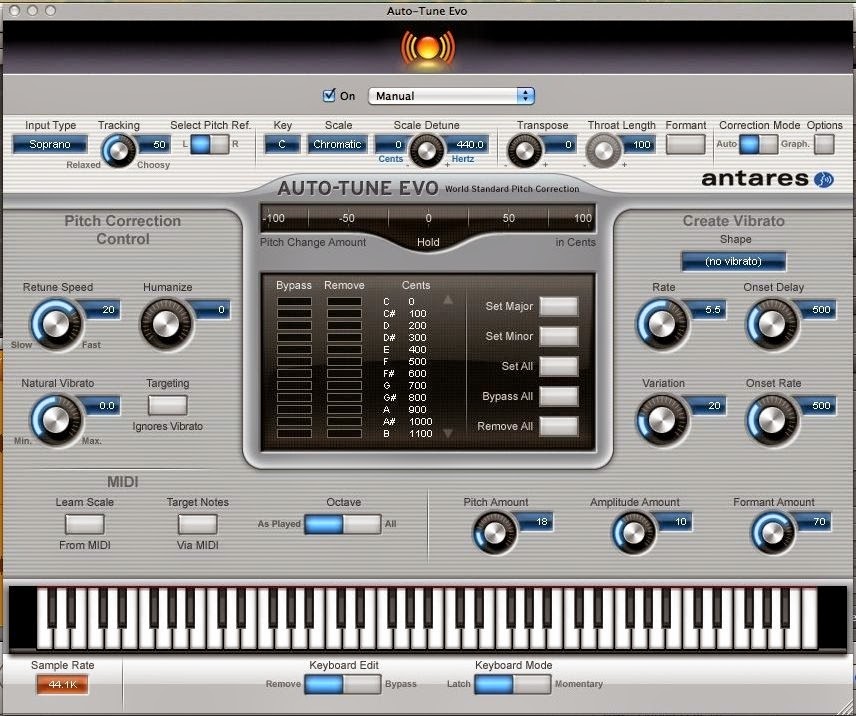Click the Humanize knob

point(166,324)
